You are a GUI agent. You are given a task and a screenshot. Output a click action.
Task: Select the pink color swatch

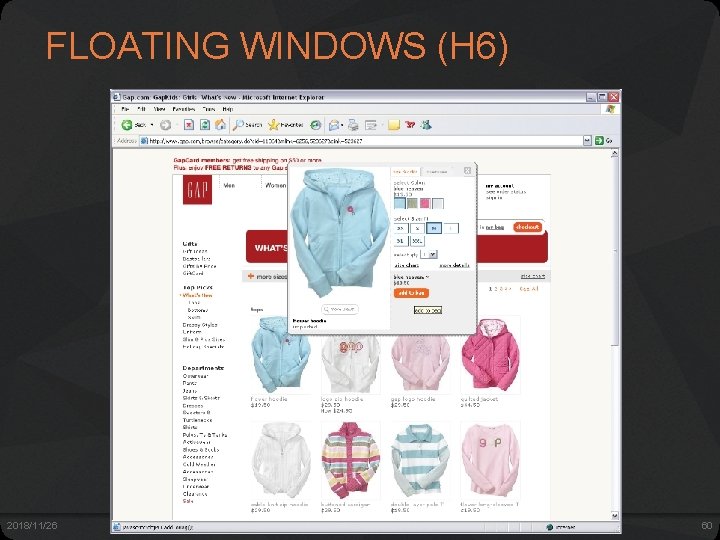[425, 203]
